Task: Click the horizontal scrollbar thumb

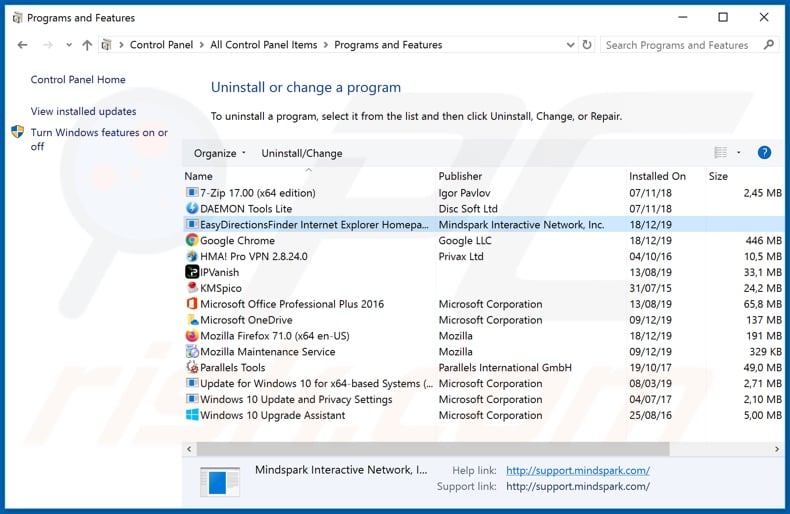Action: pos(433,448)
